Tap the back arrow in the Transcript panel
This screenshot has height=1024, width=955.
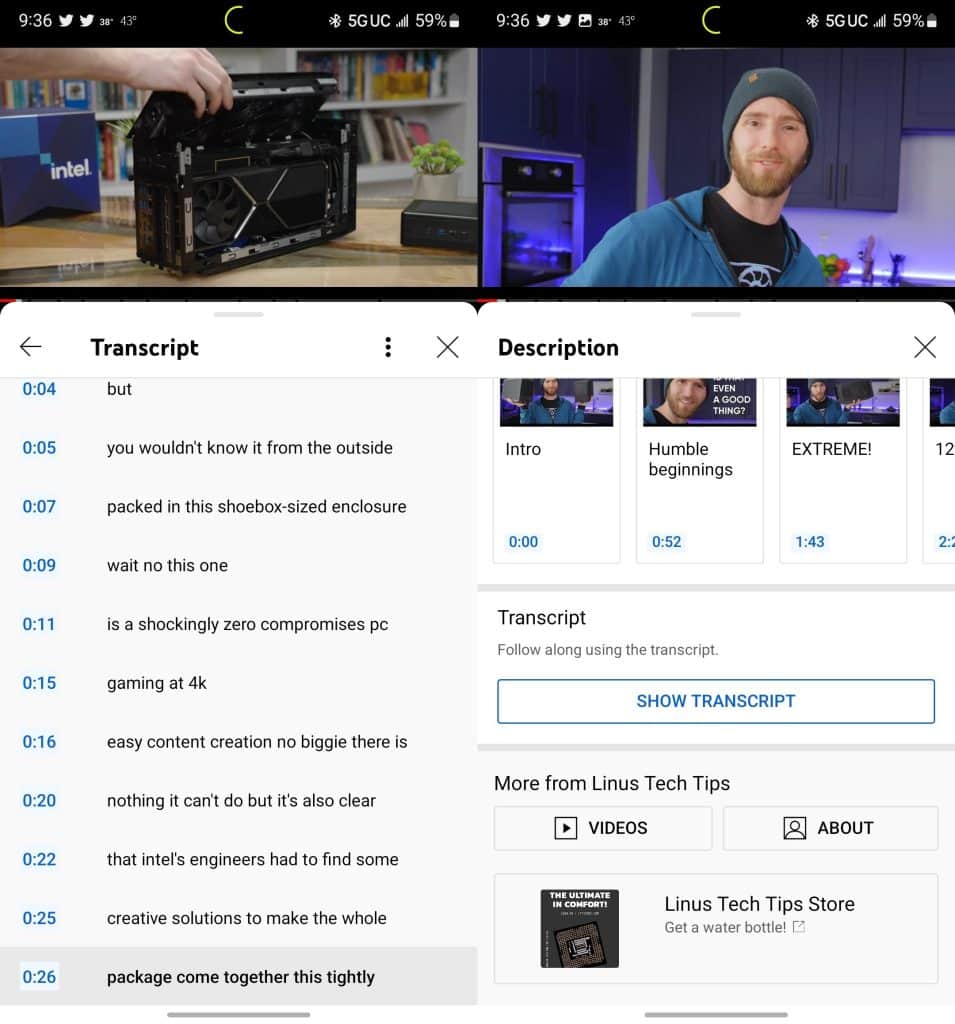click(30, 347)
